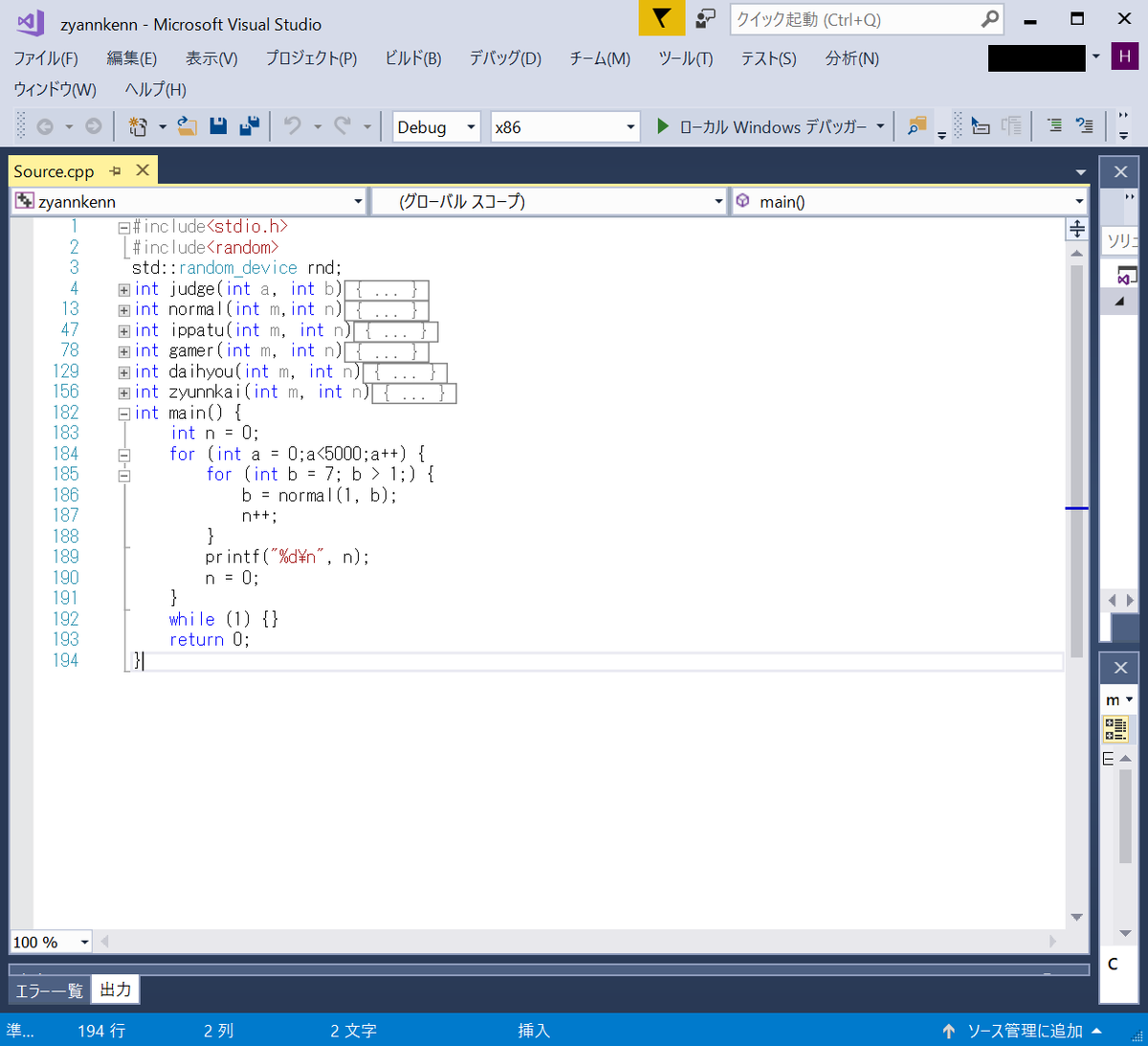The image size is (1148, 1046).
Task: Click the editor scroll down arrow
Action: point(1077,917)
